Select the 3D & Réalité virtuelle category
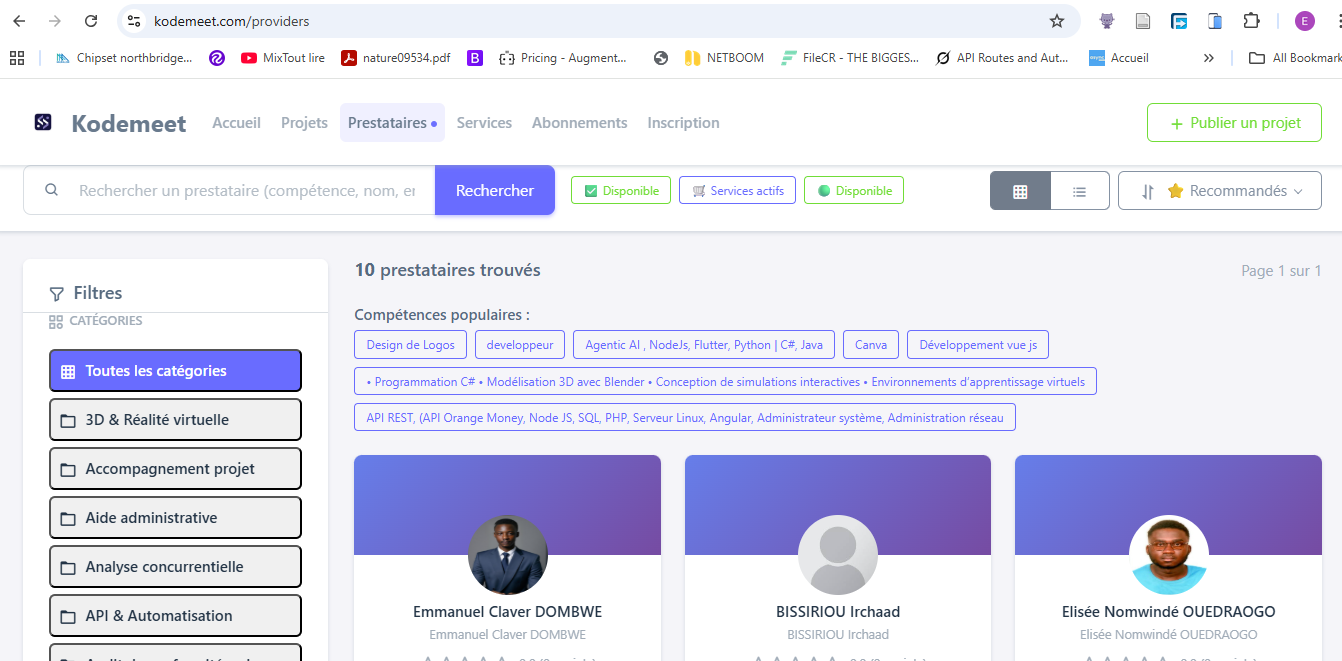 (175, 420)
